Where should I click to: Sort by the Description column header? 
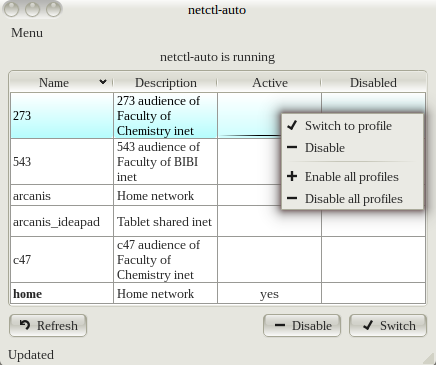pyautogui.click(x=166, y=82)
